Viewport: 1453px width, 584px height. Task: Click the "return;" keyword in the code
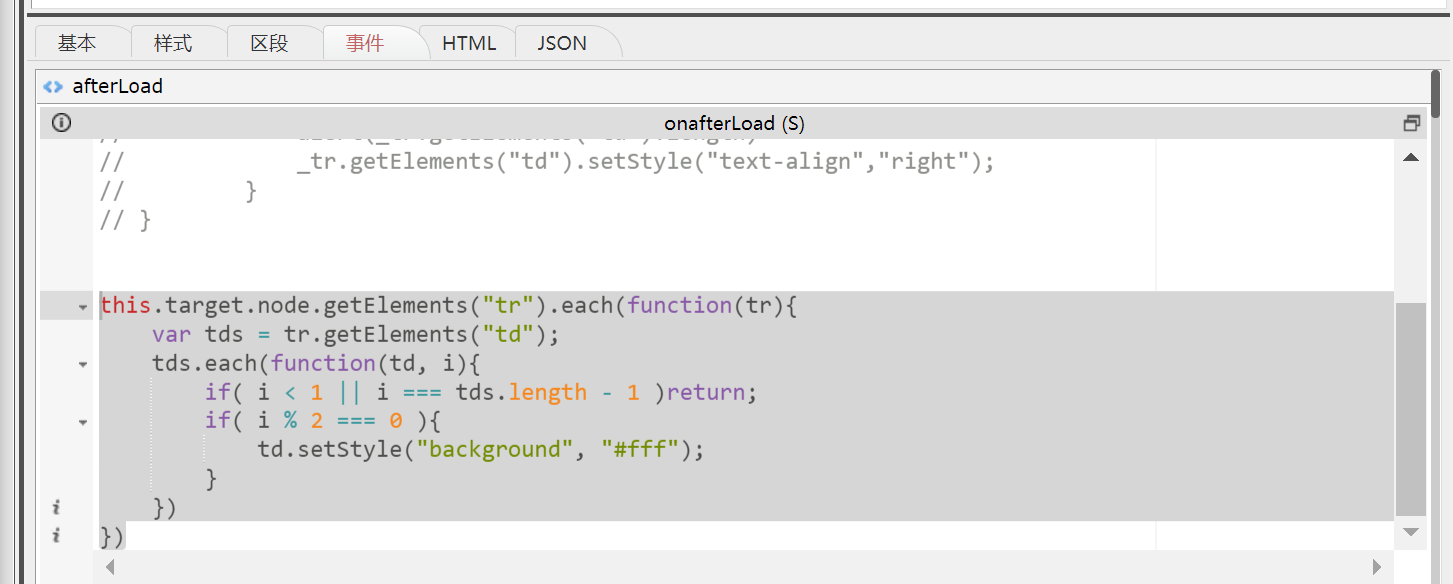tap(712, 392)
